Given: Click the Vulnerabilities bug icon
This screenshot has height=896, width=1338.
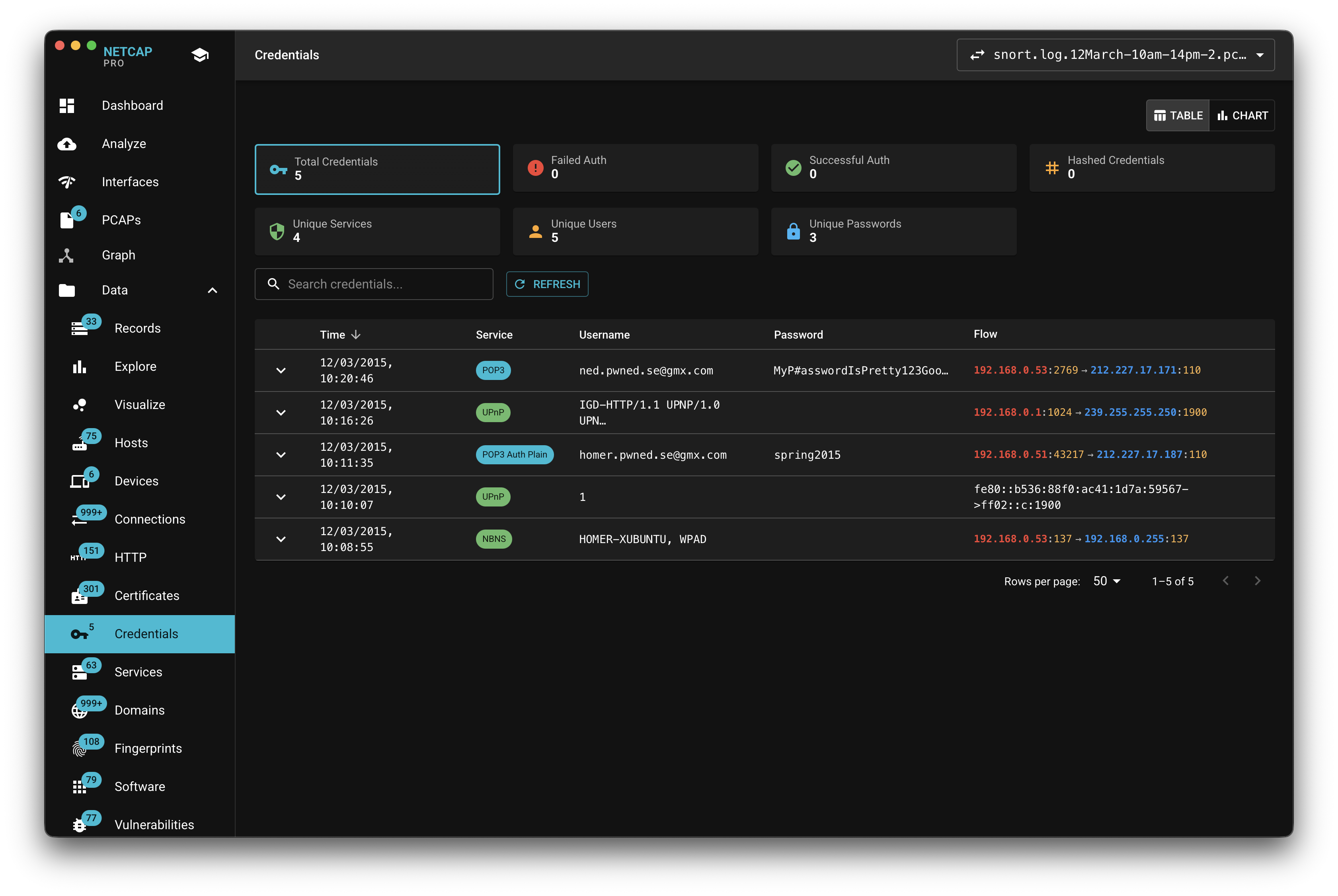Looking at the screenshot, I should 80,825.
